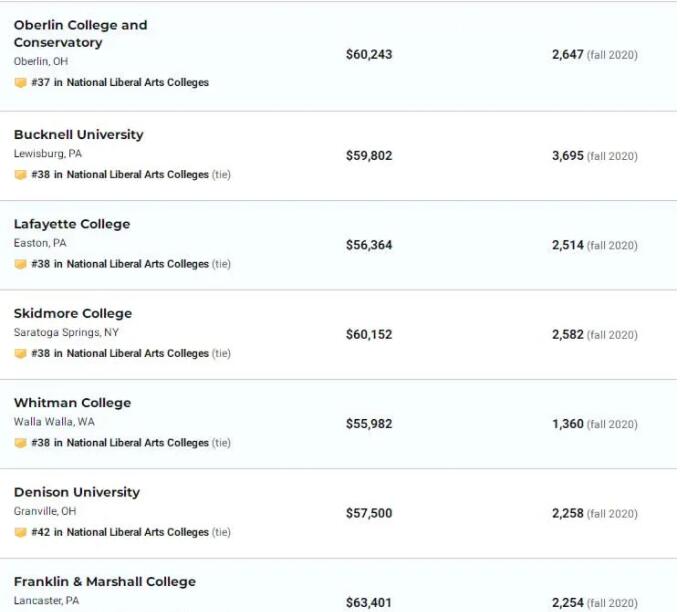Open the Skidmore College profile link
Image resolution: width=680 pixels, height=612 pixels.
(x=73, y=314)
